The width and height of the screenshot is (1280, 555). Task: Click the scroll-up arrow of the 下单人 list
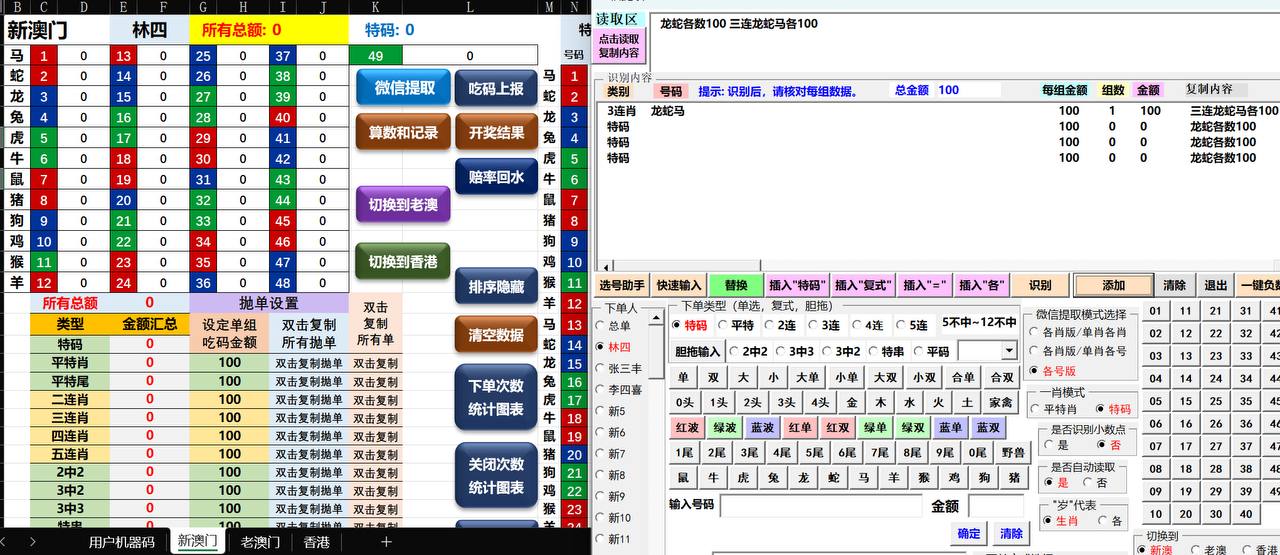(657, 317)
